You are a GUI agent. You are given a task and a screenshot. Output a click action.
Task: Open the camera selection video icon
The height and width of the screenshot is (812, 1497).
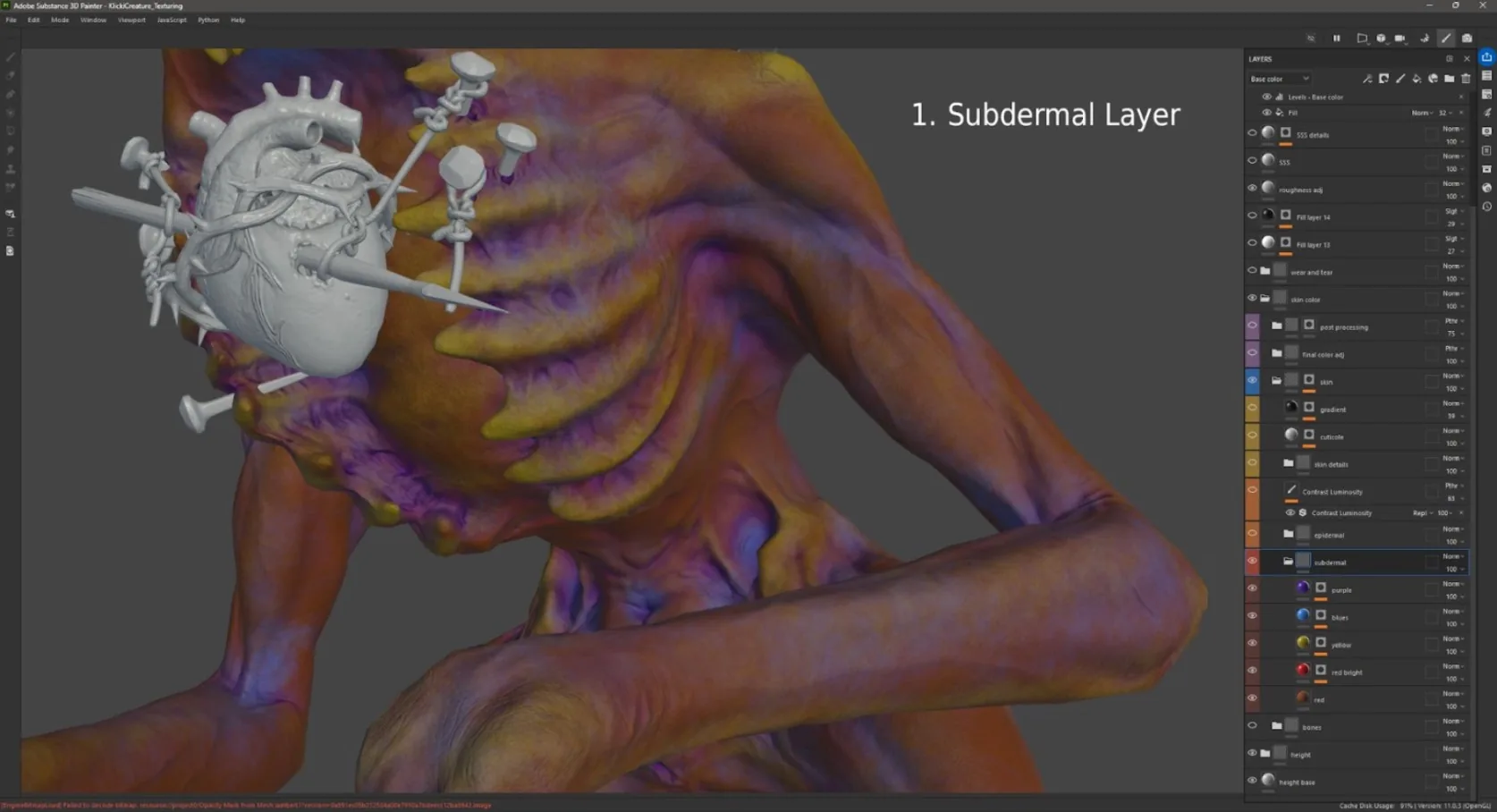tap(1400, 38)
